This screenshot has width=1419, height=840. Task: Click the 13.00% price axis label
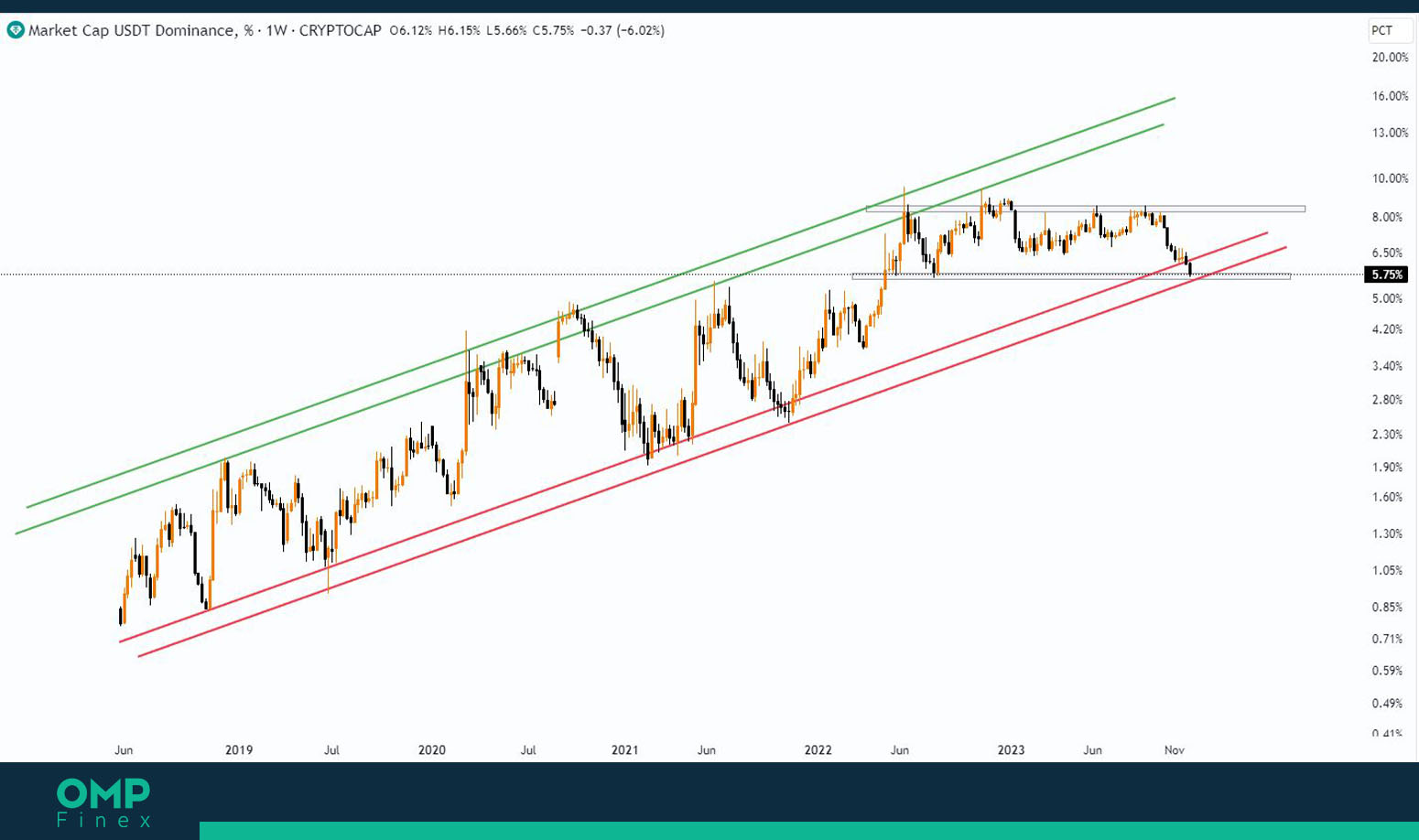pos(1390,133)
